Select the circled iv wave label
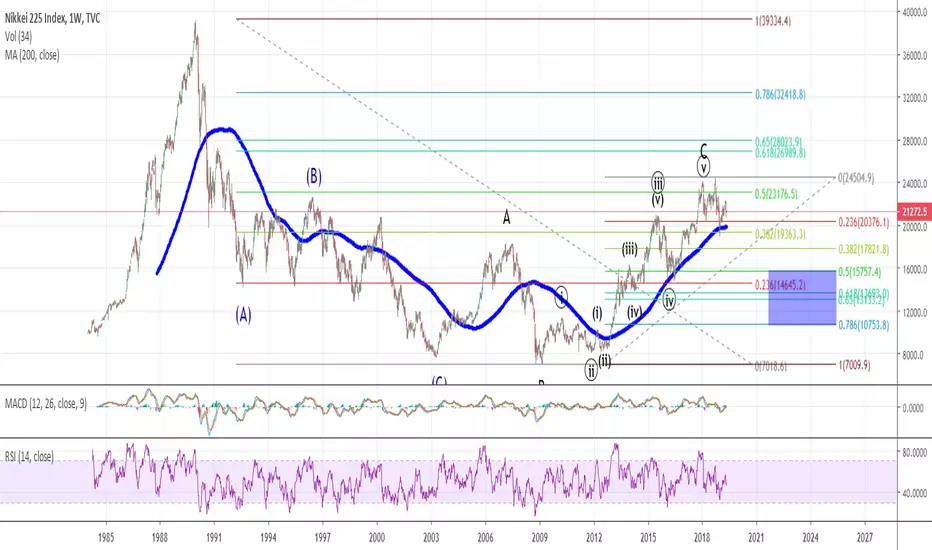The height and width of the screenshot is (550, 932). point(669,301)
